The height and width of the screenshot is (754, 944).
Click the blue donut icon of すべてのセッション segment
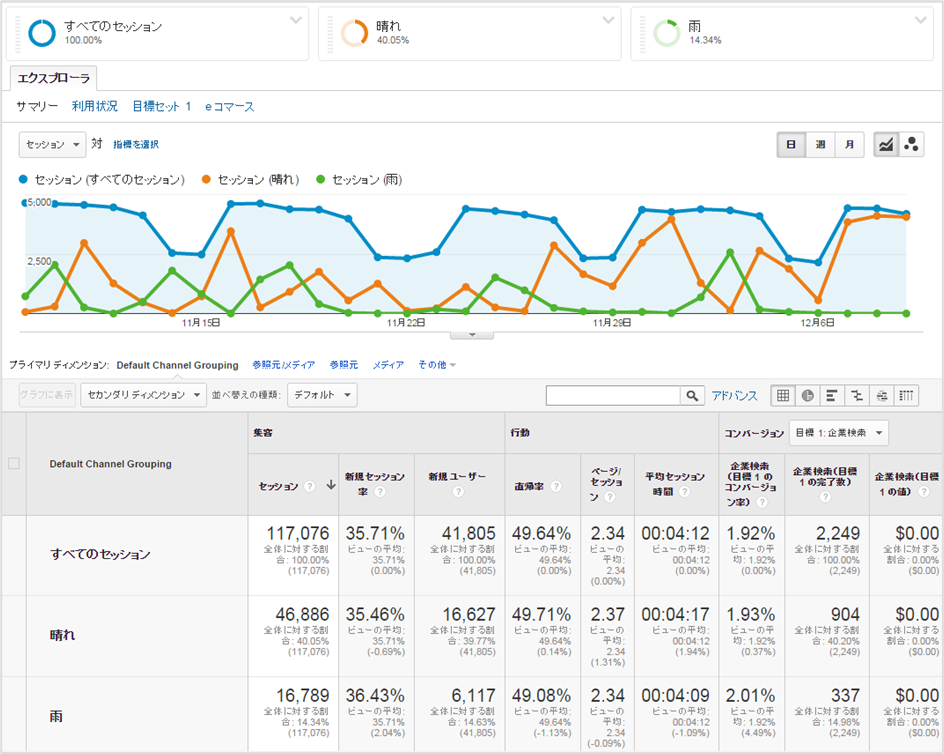coord(42,33)
